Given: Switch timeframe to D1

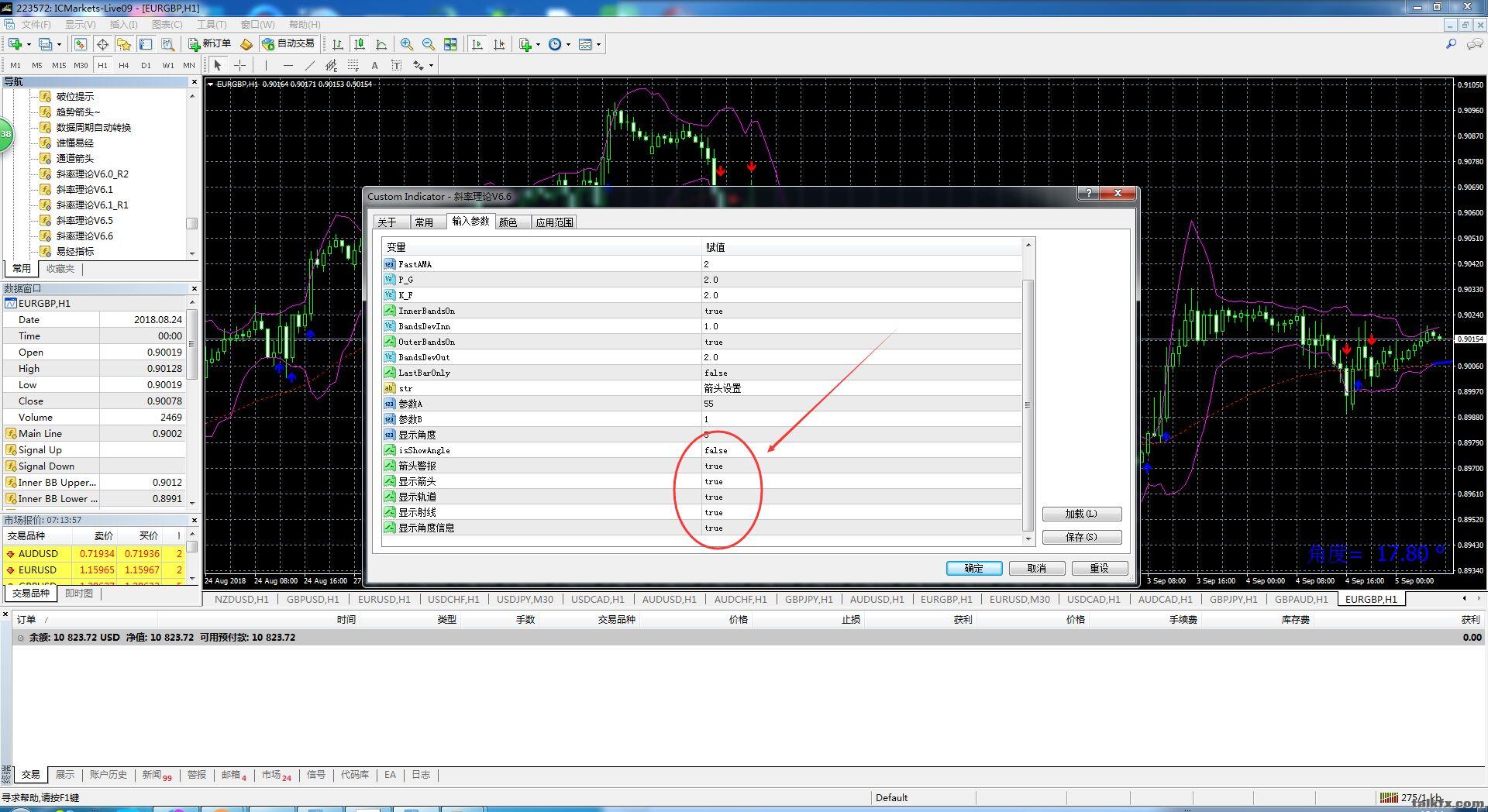Looking at the screenshot, I should pos(146,65).
